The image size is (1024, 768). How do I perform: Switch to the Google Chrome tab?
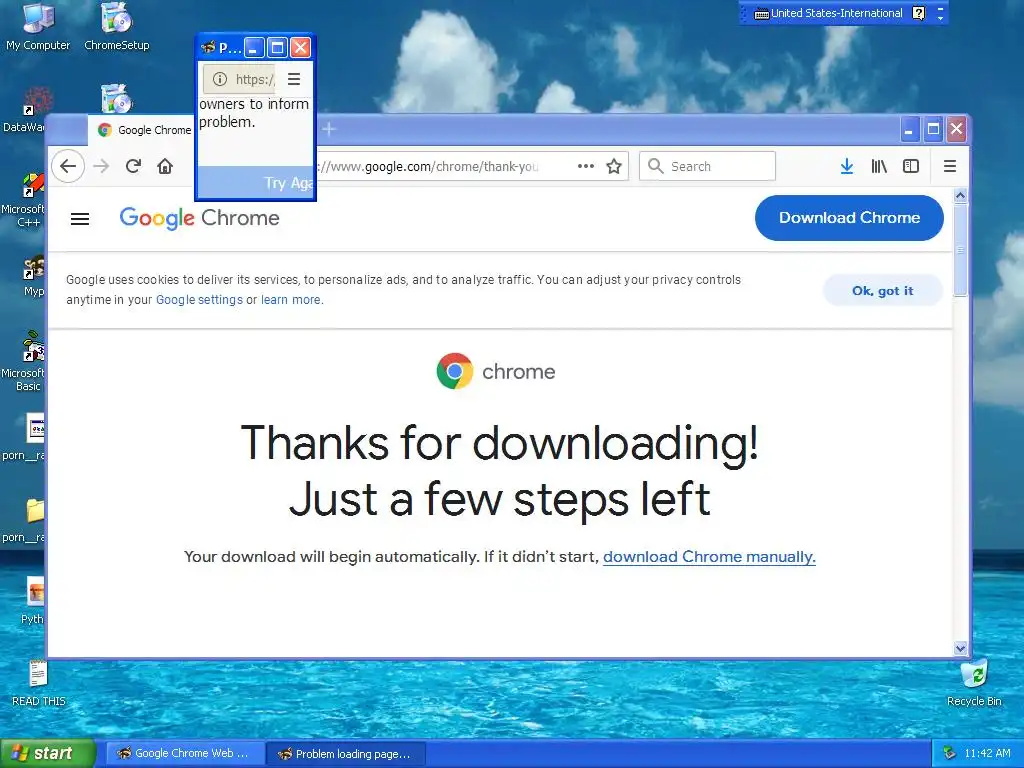click(x=144, y=130)
